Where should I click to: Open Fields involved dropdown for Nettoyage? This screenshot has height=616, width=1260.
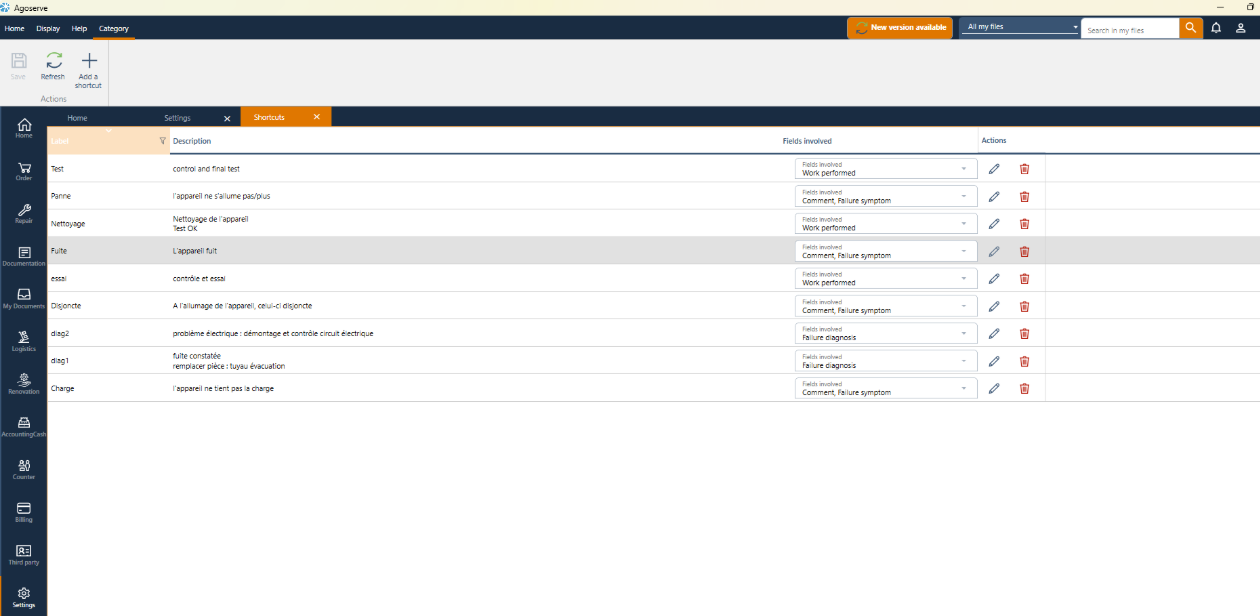point(886,223)
